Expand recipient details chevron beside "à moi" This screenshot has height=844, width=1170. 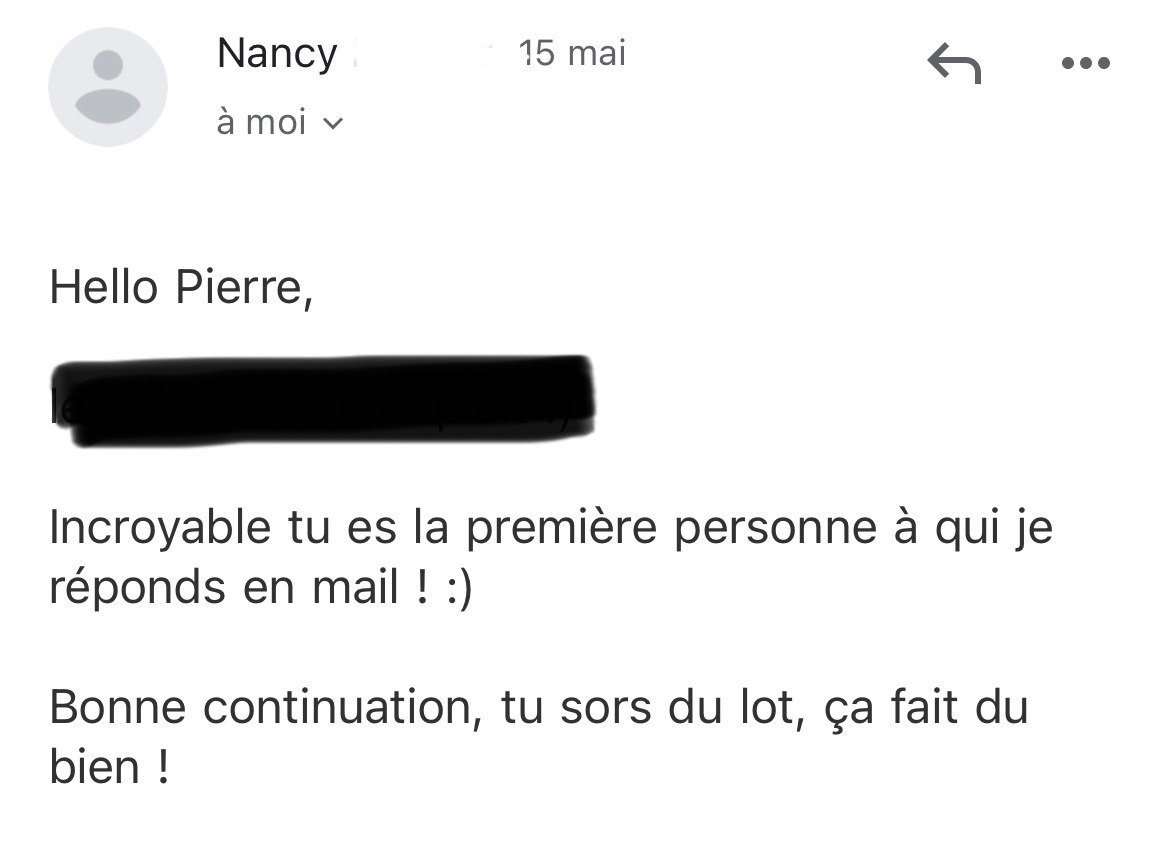click(x=334, y=123)
